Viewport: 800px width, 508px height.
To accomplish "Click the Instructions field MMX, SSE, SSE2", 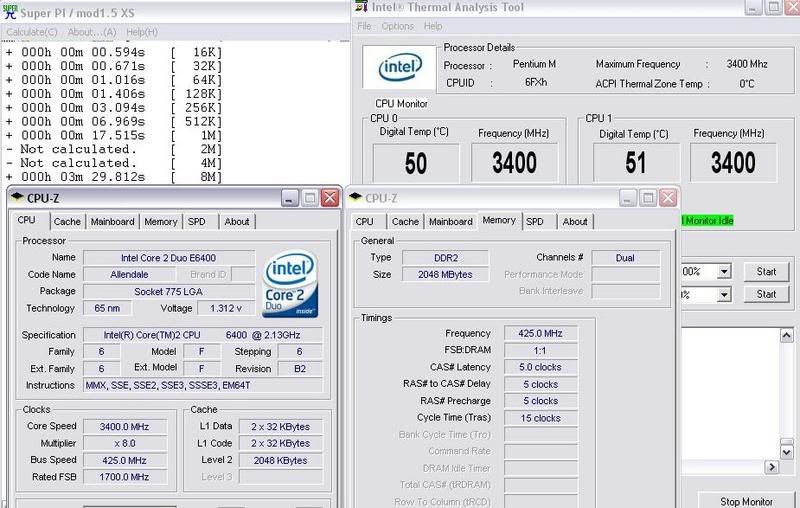I will click(203, 385).
